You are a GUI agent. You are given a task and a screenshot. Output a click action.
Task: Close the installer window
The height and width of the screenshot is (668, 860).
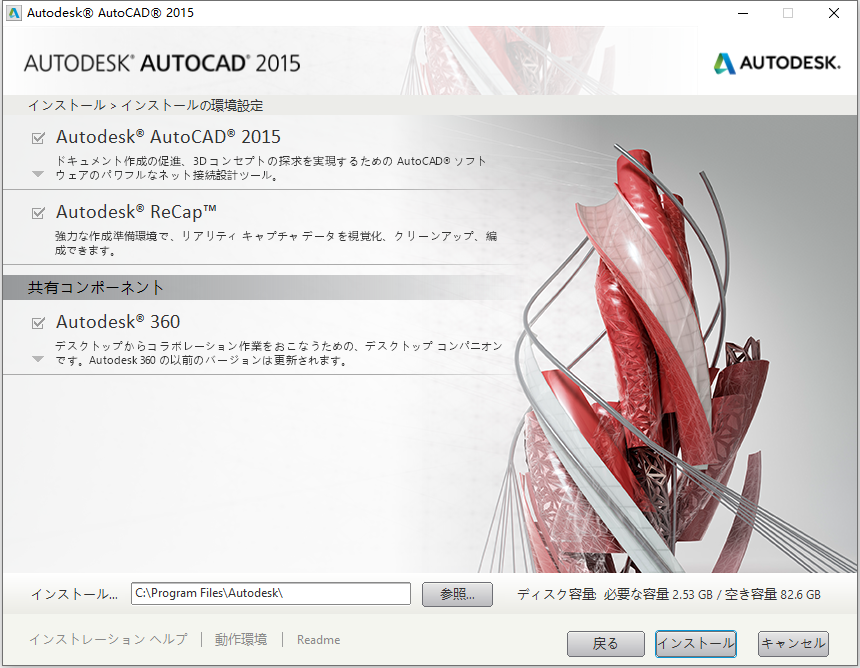[834, 13]
